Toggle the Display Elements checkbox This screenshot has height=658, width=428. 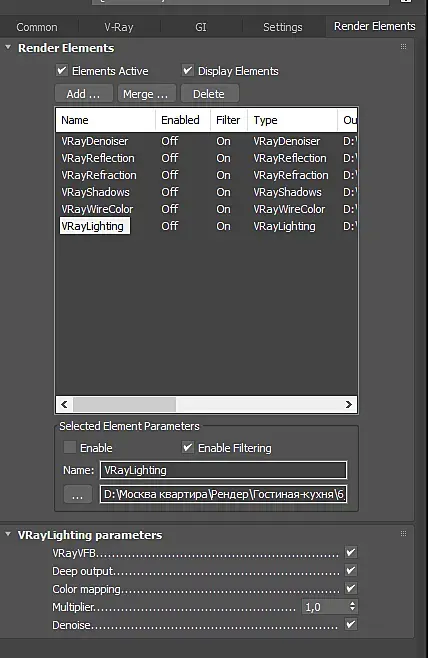coord(188,70)
